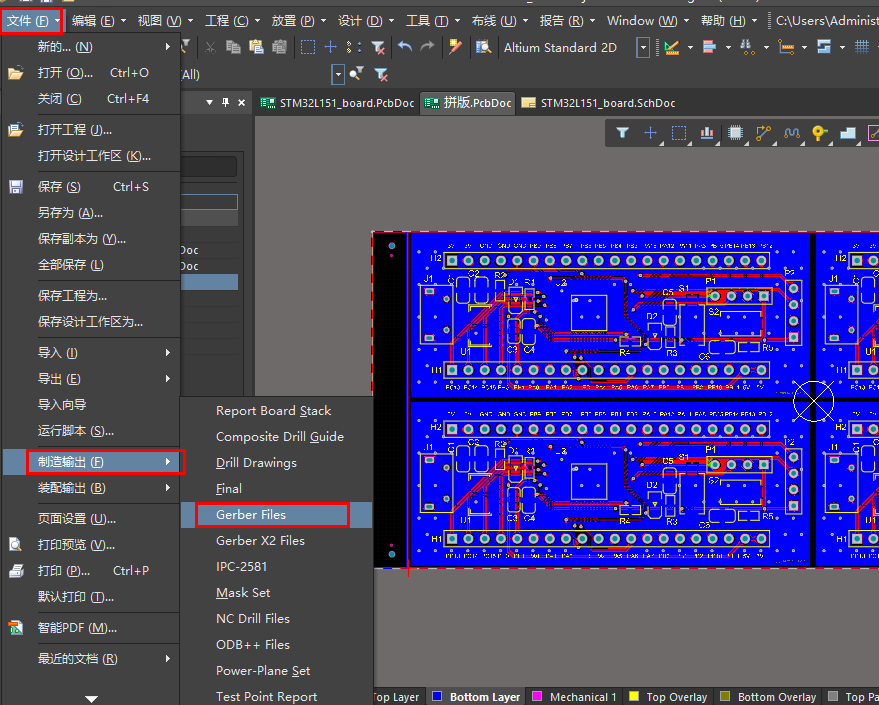This screenshot has width=879, height=705.
Task: Click the Open folder icon in File menu
Action: tap(16, 73)
